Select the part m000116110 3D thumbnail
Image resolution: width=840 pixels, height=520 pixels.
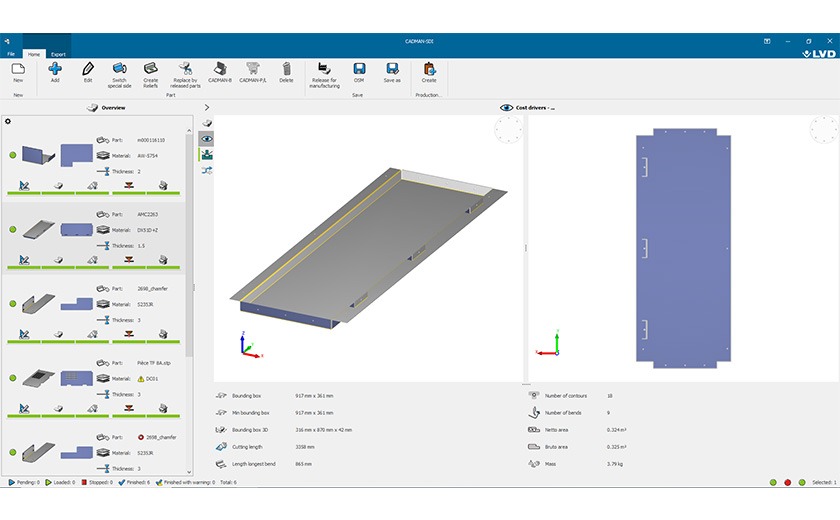pos(39,155)
